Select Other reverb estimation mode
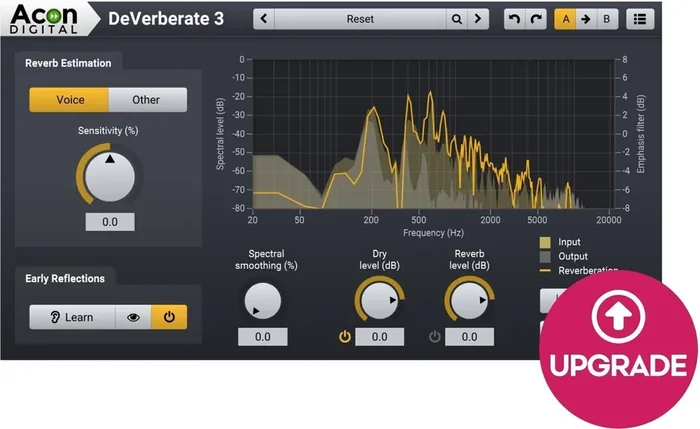 (x=147, y=100)
